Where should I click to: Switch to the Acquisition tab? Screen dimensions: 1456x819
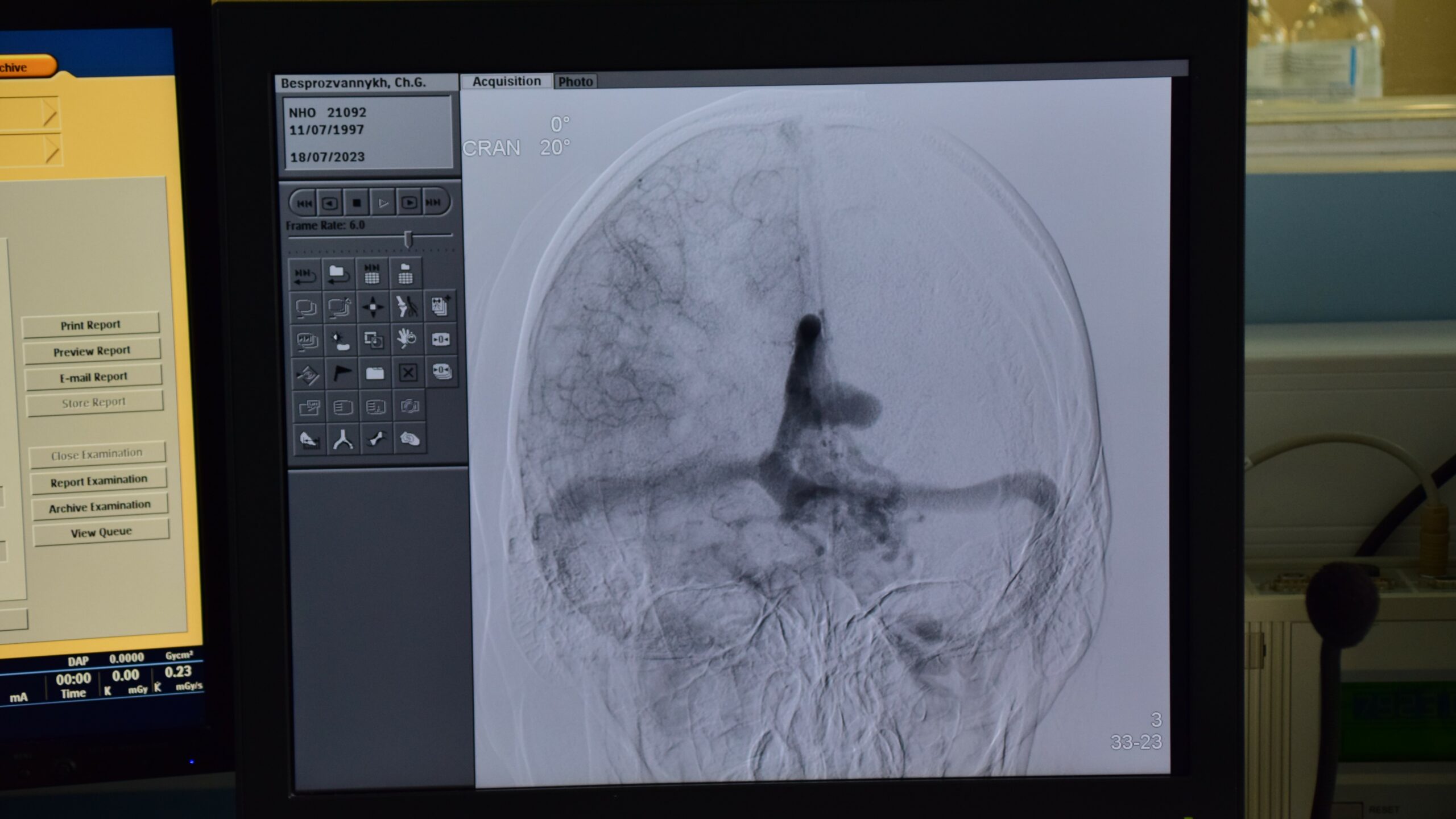tap(506, 81)
